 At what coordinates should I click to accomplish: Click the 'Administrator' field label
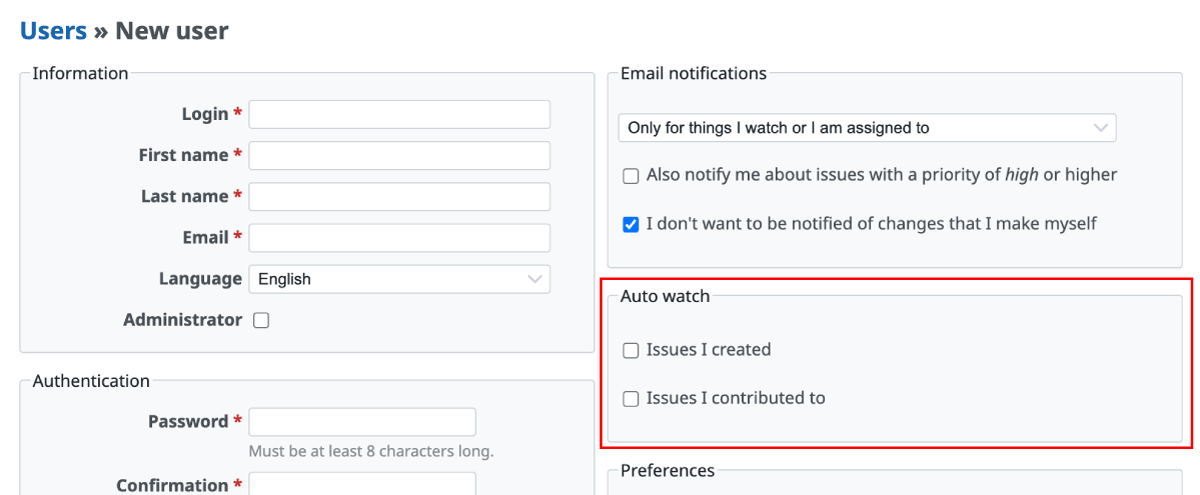coord(182,320)
